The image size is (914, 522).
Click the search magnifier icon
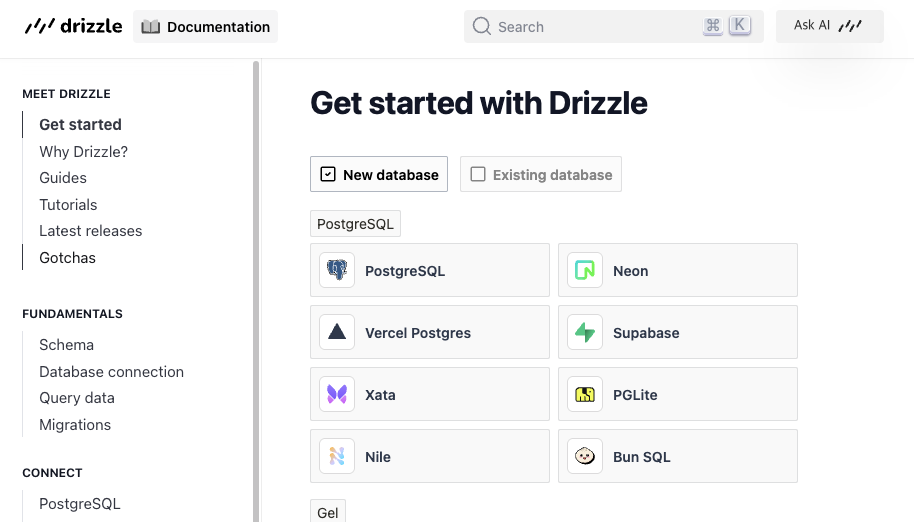pos(481,26)
